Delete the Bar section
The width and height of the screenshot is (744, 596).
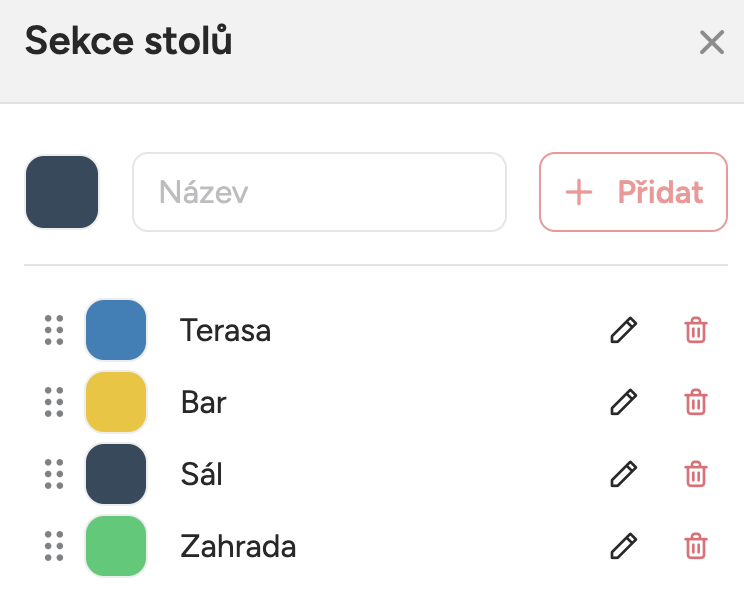coord(696,402)
